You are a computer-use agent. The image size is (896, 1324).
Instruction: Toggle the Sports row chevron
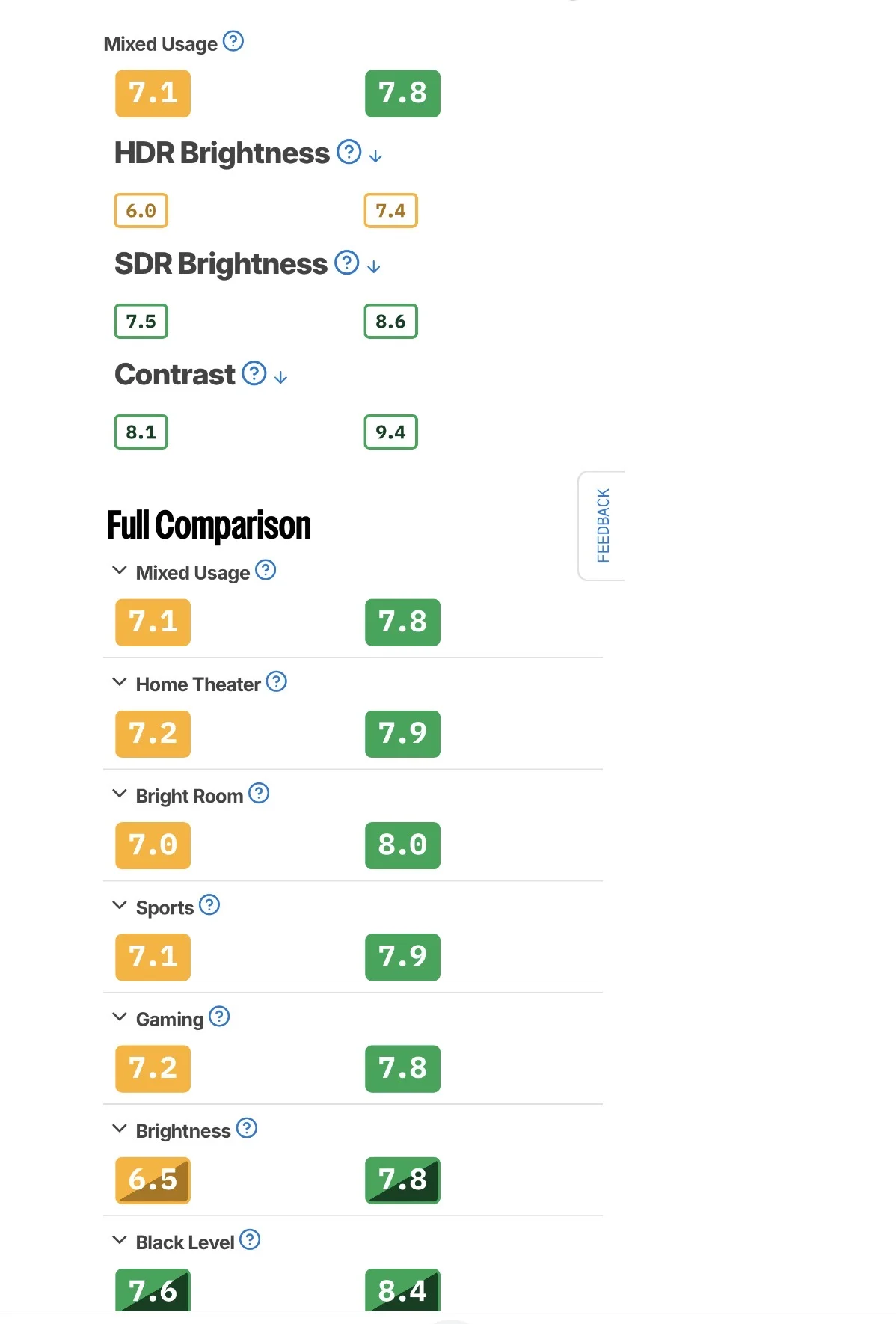(x=120, y=905)
